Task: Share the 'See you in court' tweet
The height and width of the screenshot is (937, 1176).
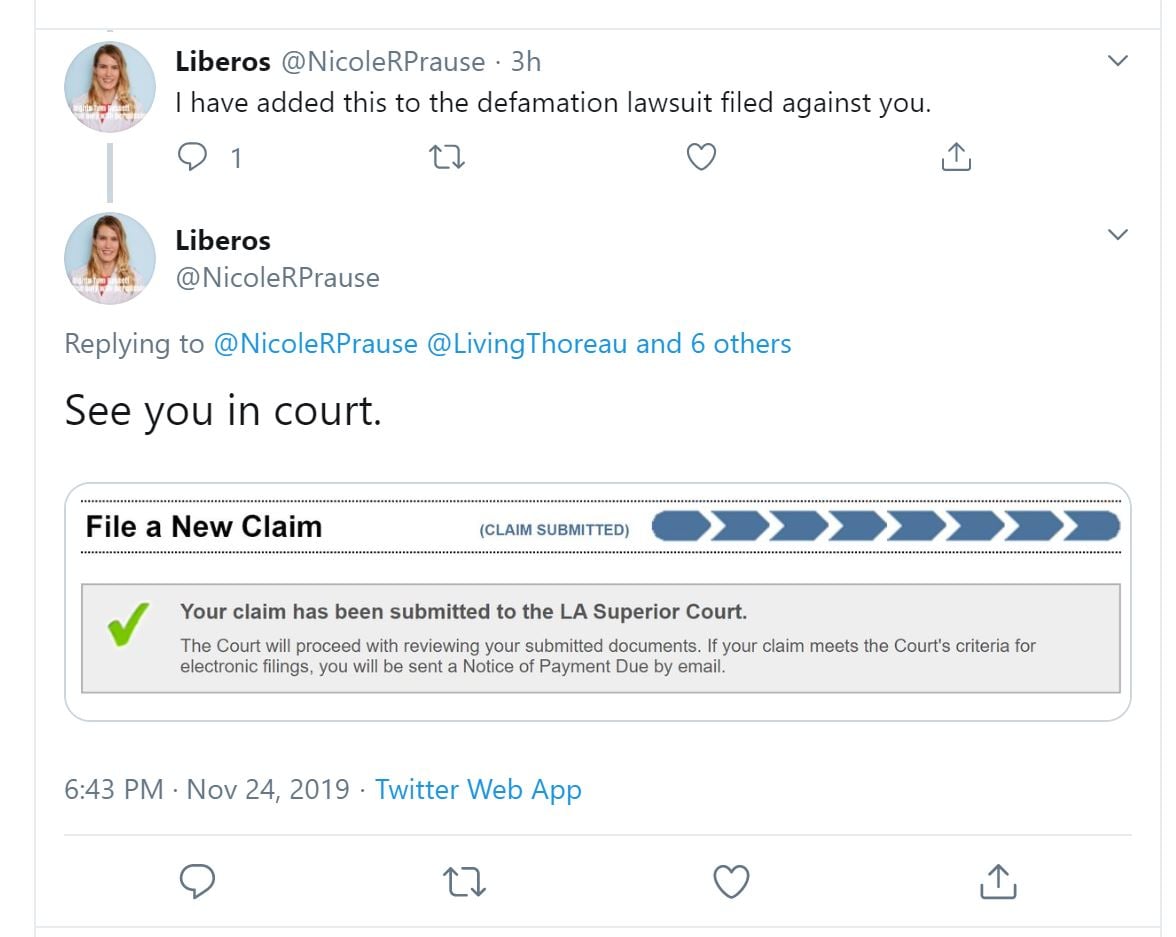Action: 997,881
